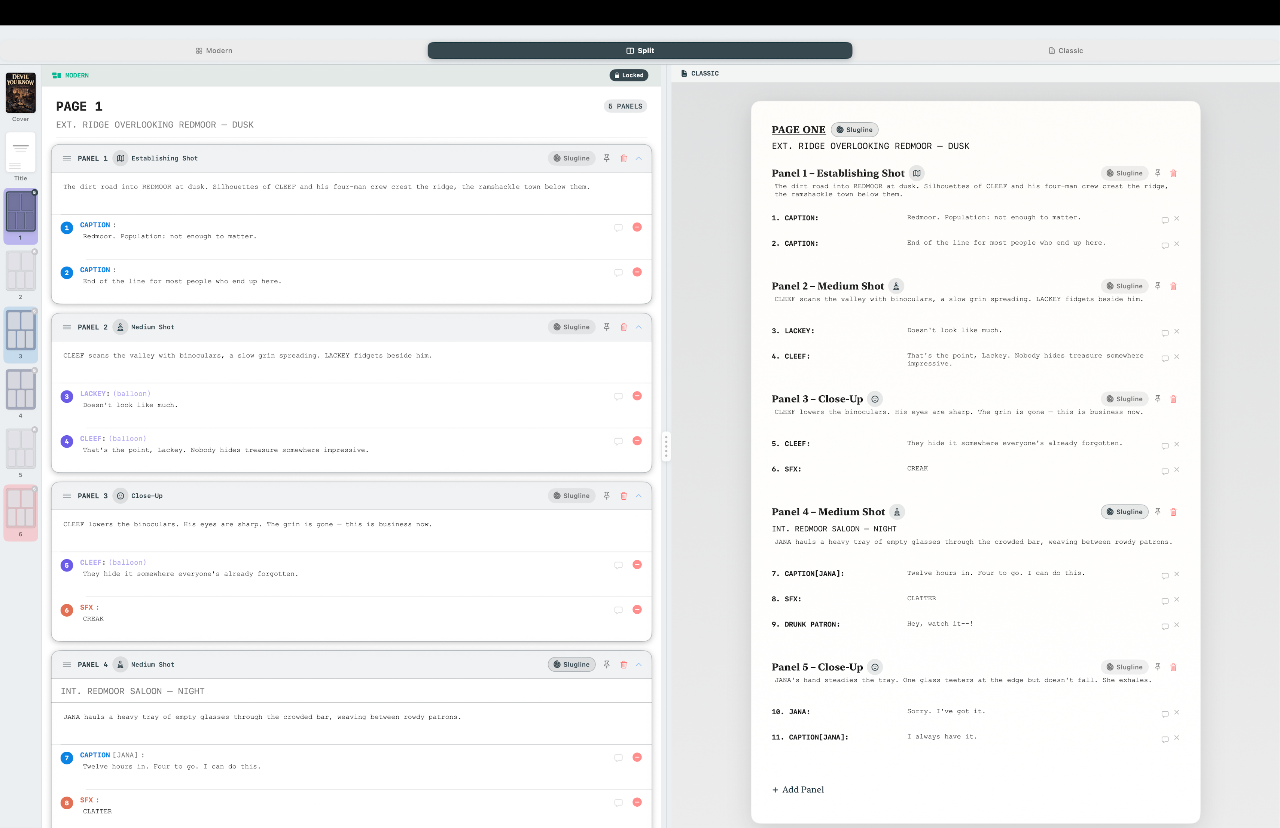Disable the active Slugline on Modern Panel 4
Image resolution: width=1280 pixels, height=828 pixels.
click(572, 664)
